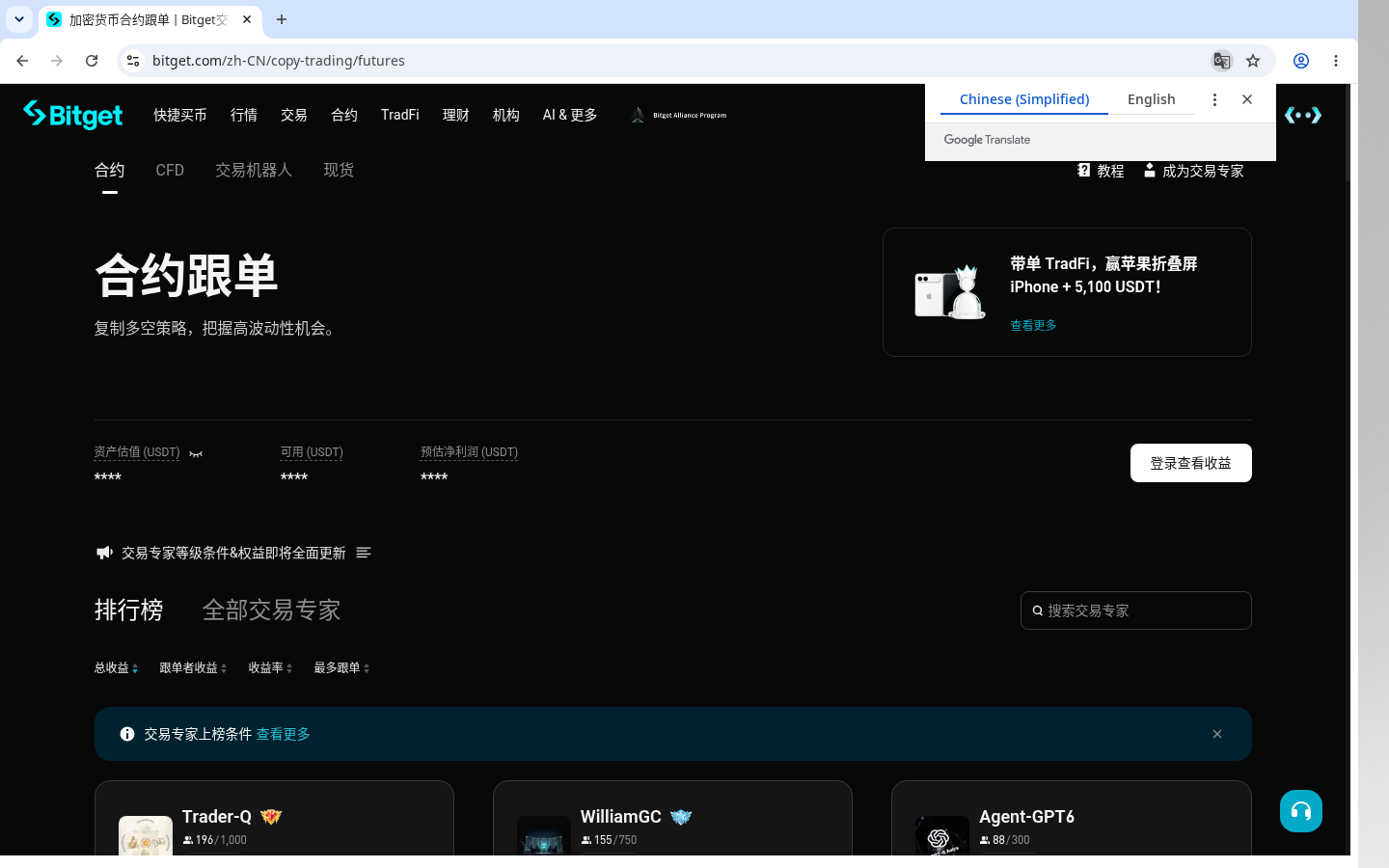Sort by 收益率
Screen dimensions: 1389x868
(270, 667)
